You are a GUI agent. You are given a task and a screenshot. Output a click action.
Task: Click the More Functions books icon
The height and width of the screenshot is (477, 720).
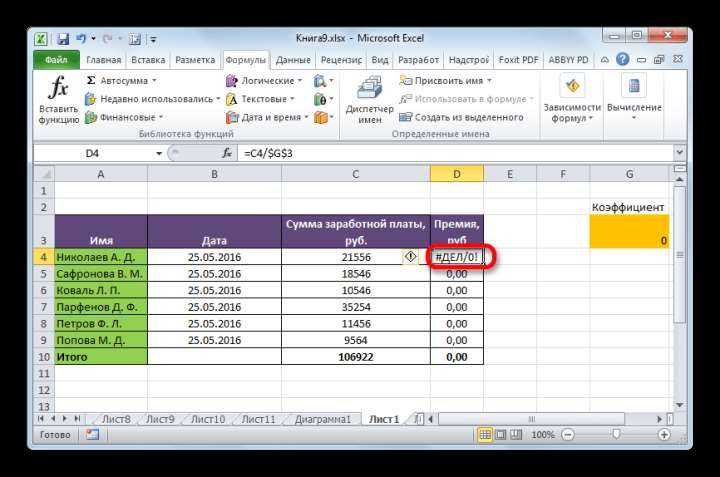point(321,118)
